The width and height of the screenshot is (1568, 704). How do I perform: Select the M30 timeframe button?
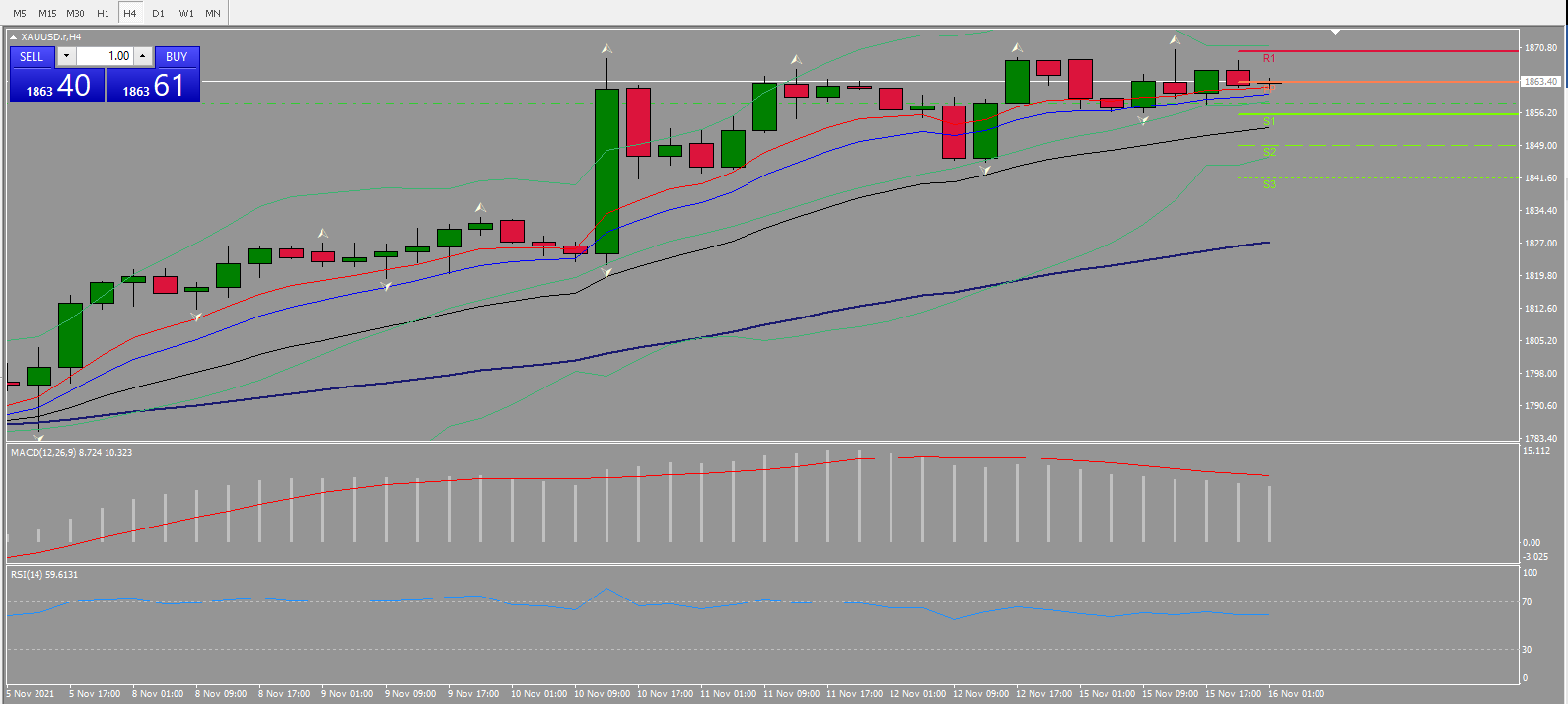(76, 13)
